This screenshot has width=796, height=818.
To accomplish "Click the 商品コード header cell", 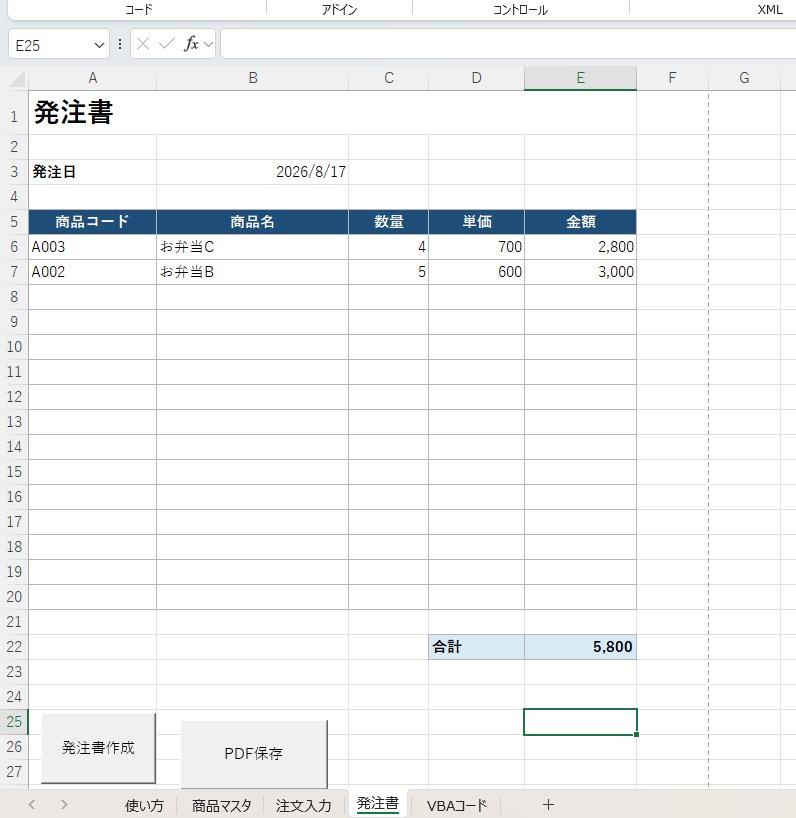I will pyautogui.click(x=92, y=222).
